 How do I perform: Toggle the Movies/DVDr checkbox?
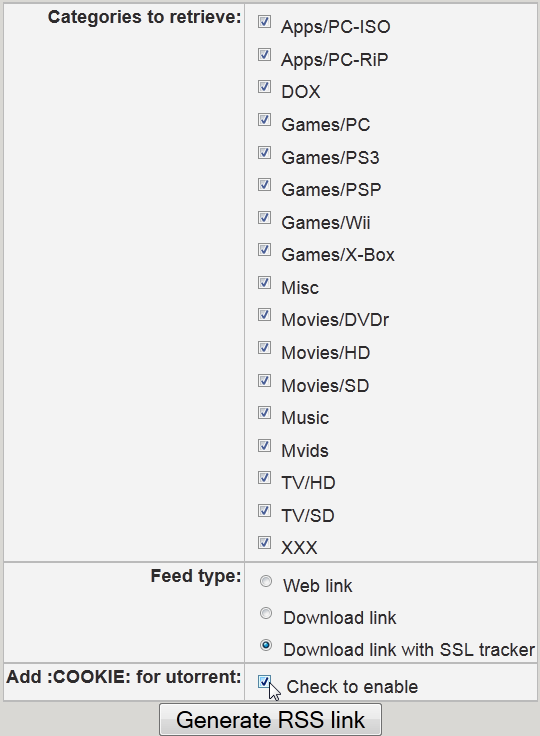coord(264,315)
